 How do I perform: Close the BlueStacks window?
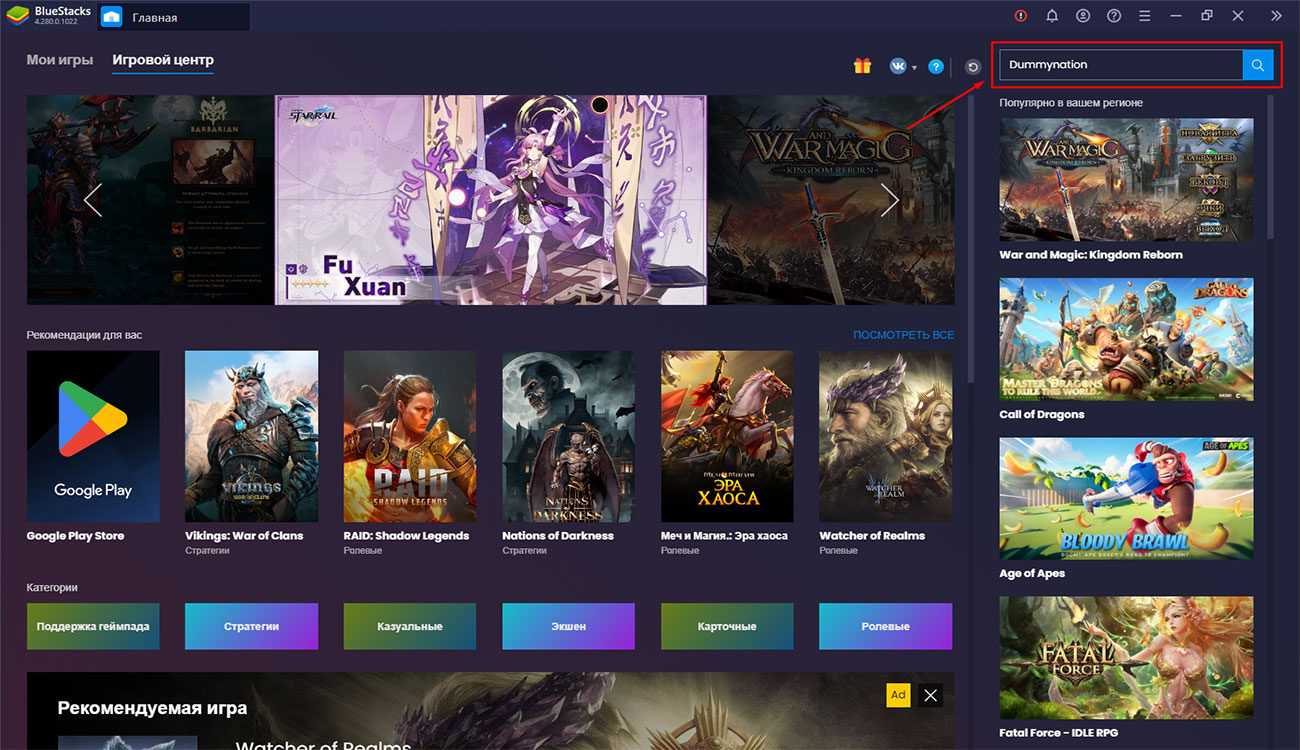click(1238, 16)
